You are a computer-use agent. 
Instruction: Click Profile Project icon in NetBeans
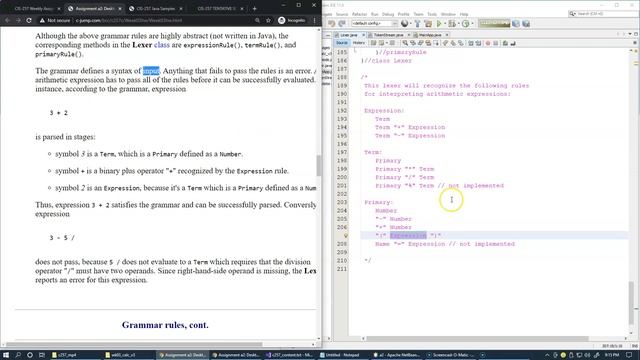[465, 24]
